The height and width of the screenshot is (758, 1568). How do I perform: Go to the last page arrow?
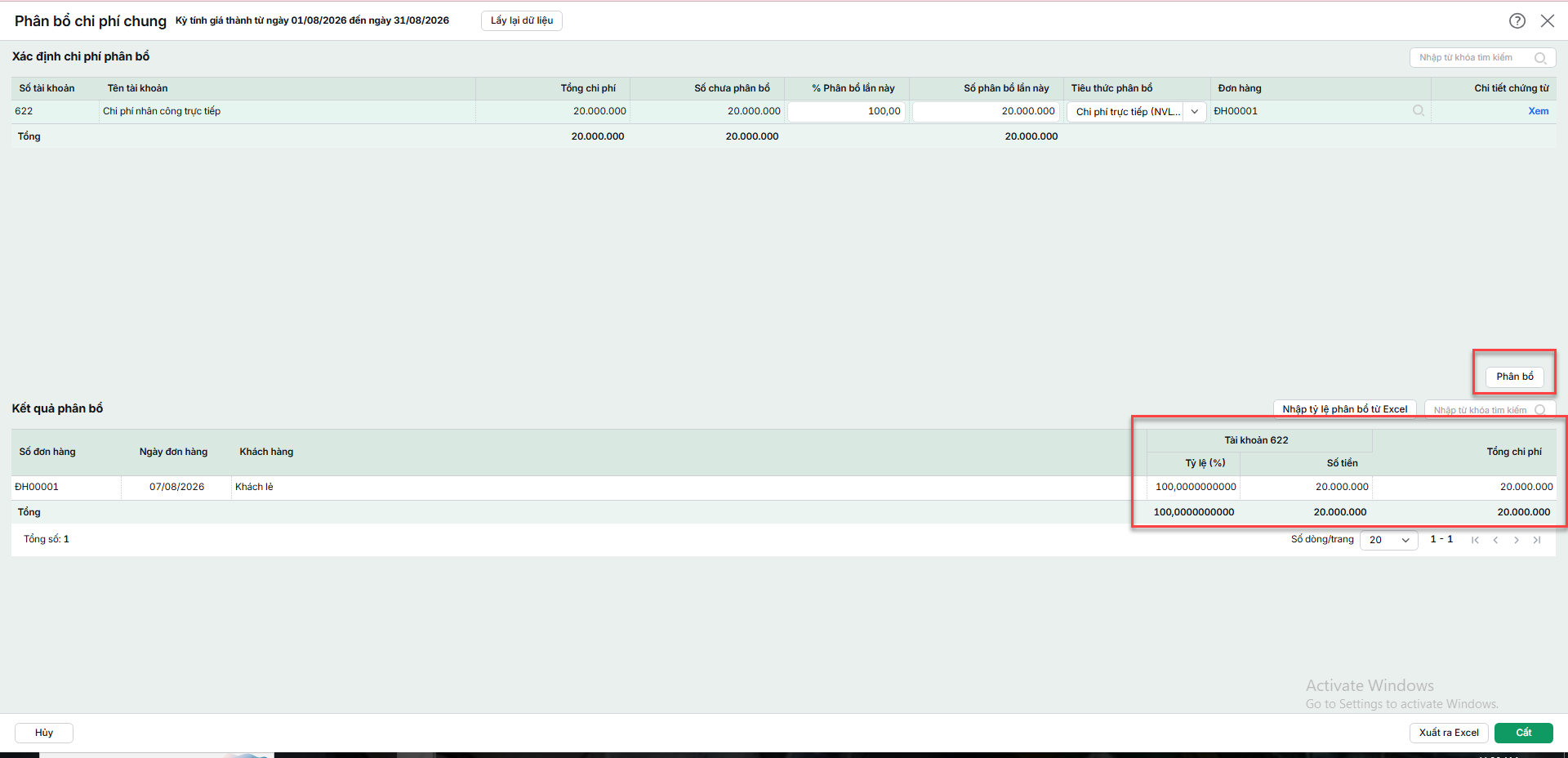[x=1537, y=540]
